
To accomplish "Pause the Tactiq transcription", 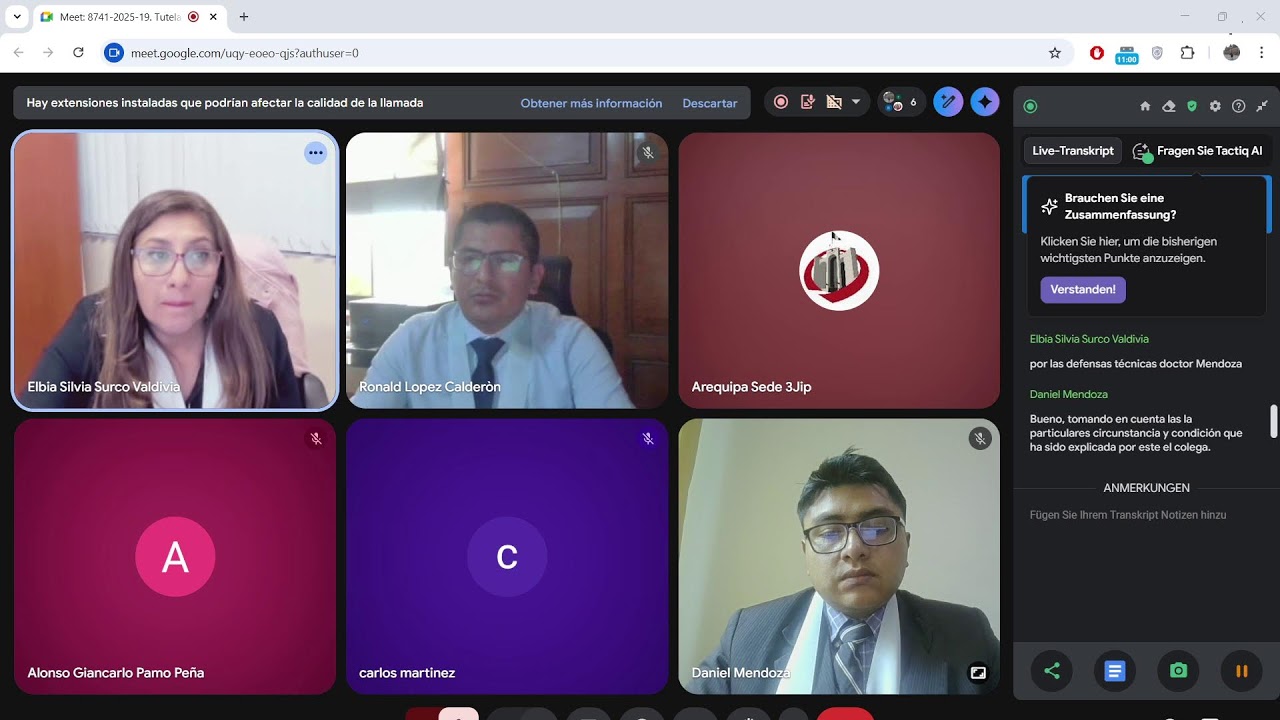I will click(x=1242, y=671).
